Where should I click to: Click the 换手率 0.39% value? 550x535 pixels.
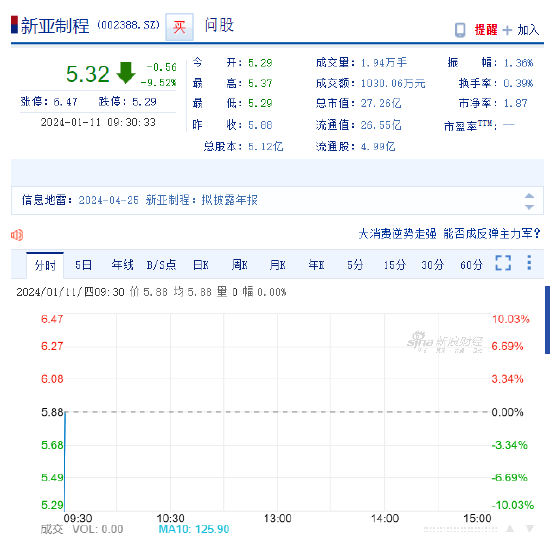click(x=518, y=83)
